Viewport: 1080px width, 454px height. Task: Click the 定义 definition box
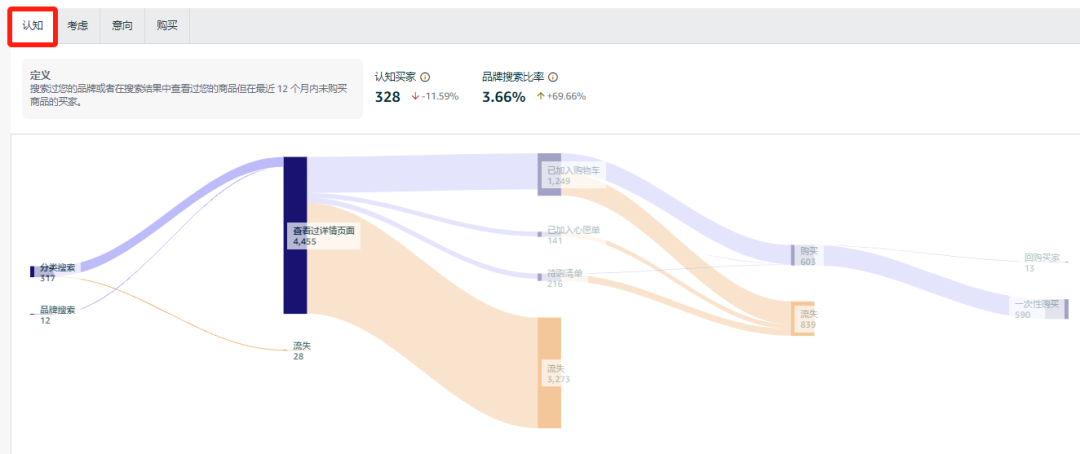click(192, 89)
